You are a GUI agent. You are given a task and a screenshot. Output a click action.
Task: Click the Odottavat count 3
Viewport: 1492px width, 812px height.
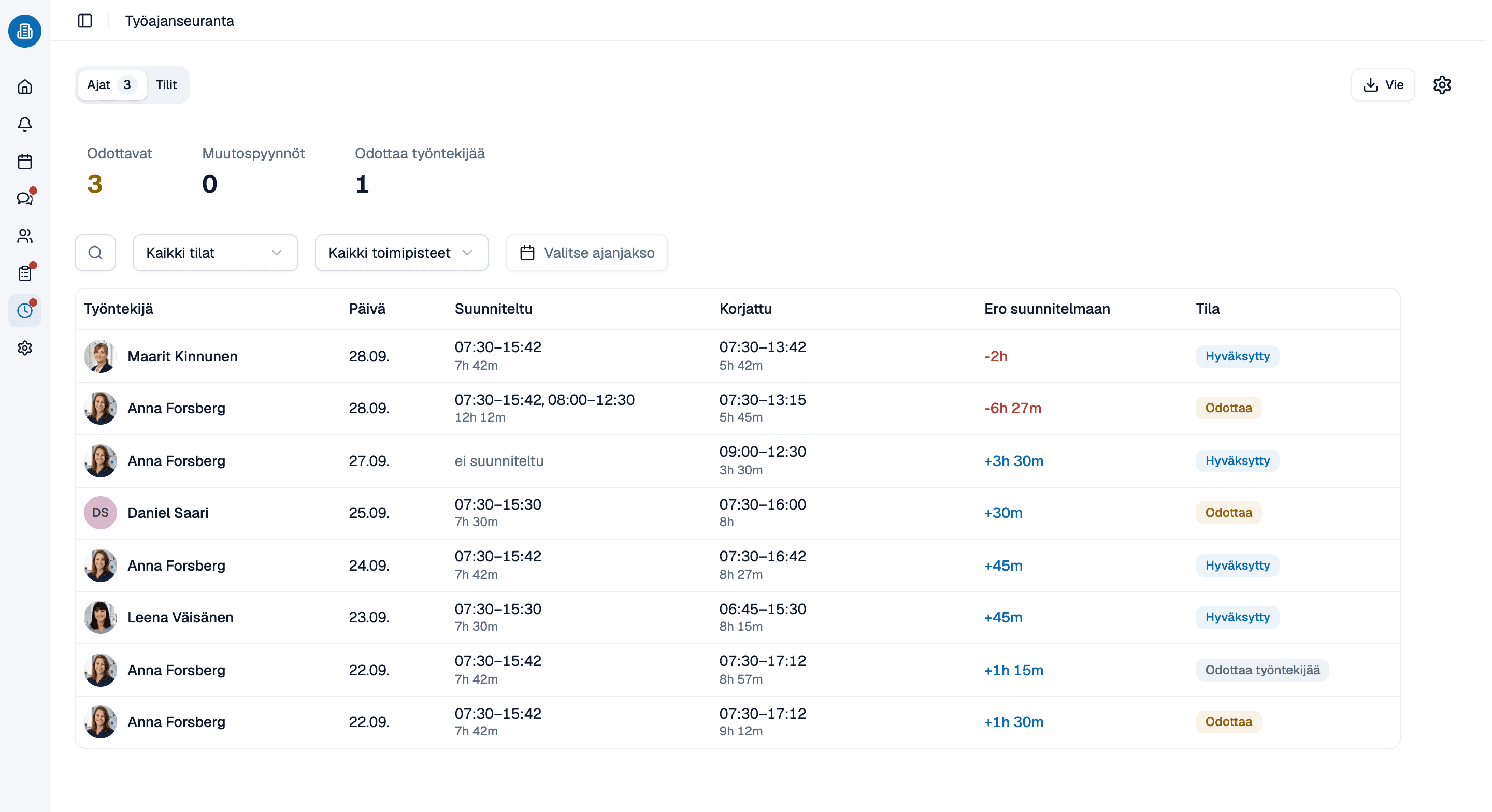95,184
